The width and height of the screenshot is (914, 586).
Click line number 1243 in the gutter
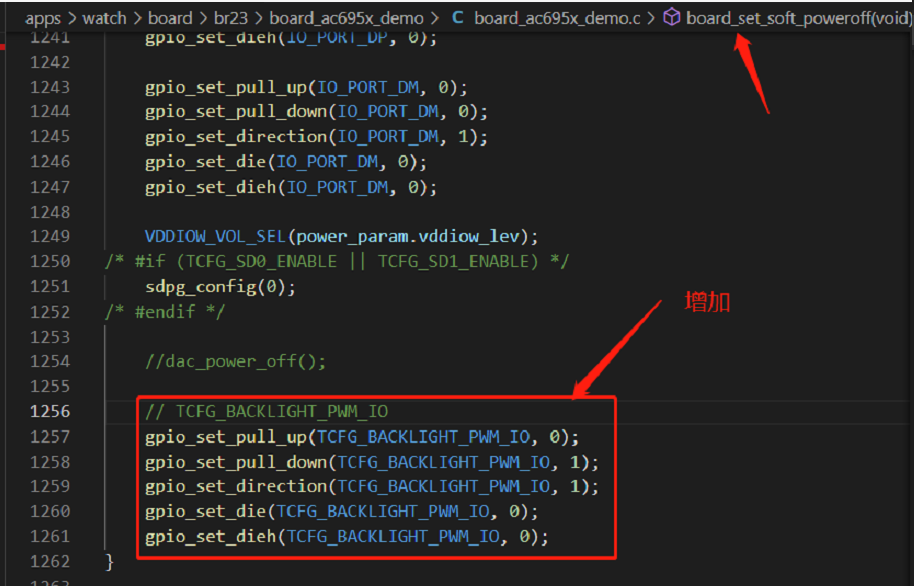50,87
